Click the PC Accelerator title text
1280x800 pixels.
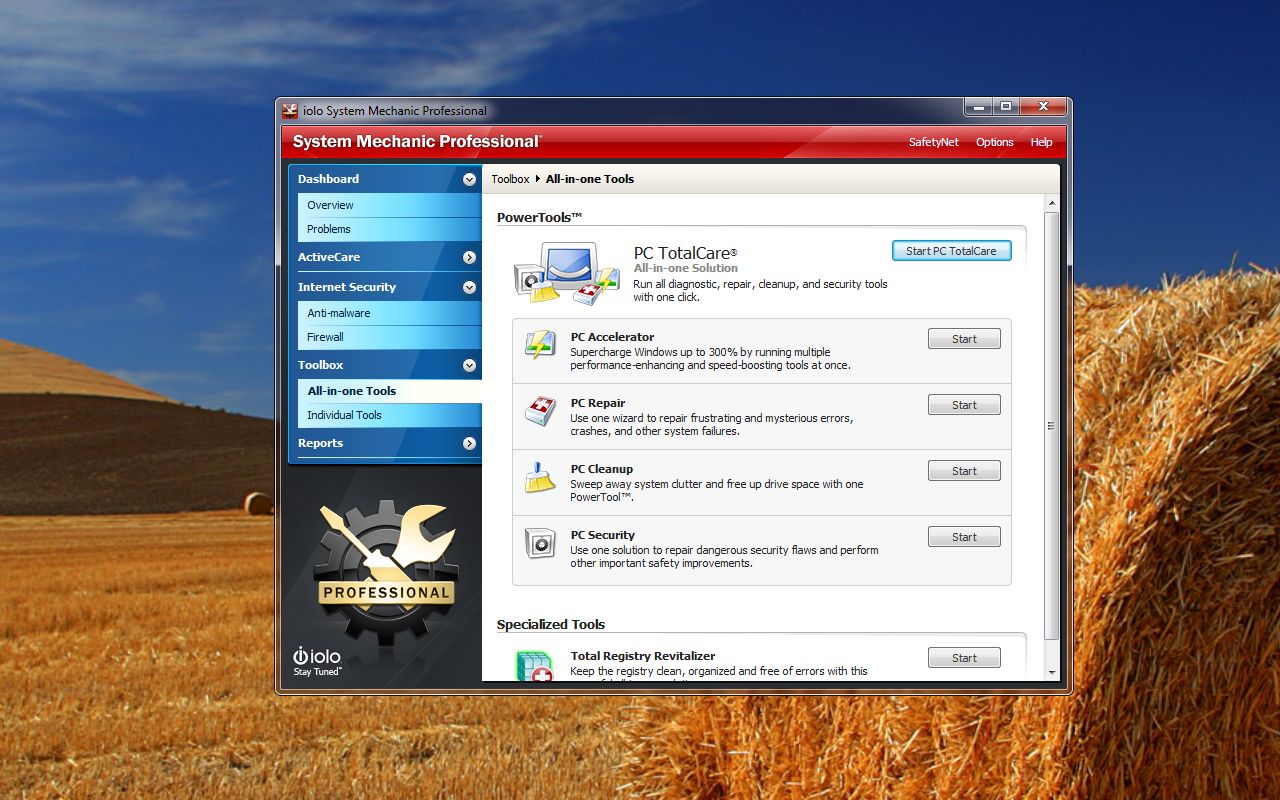(612, 337)
